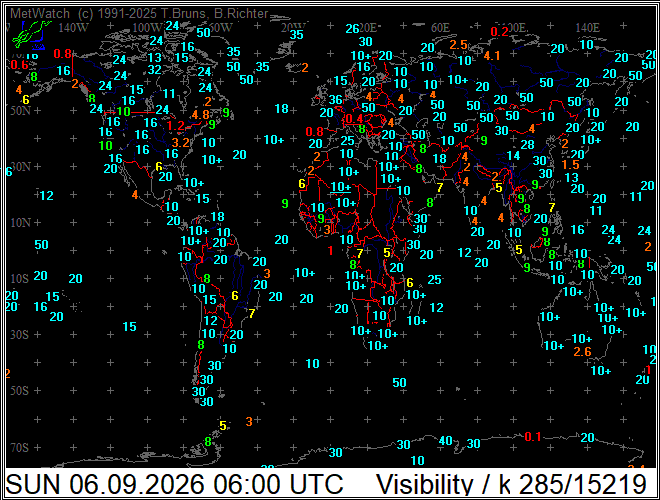Click the MetWatch copyright text at top
This screenshot has width=660, height=500.
point(139,13)
